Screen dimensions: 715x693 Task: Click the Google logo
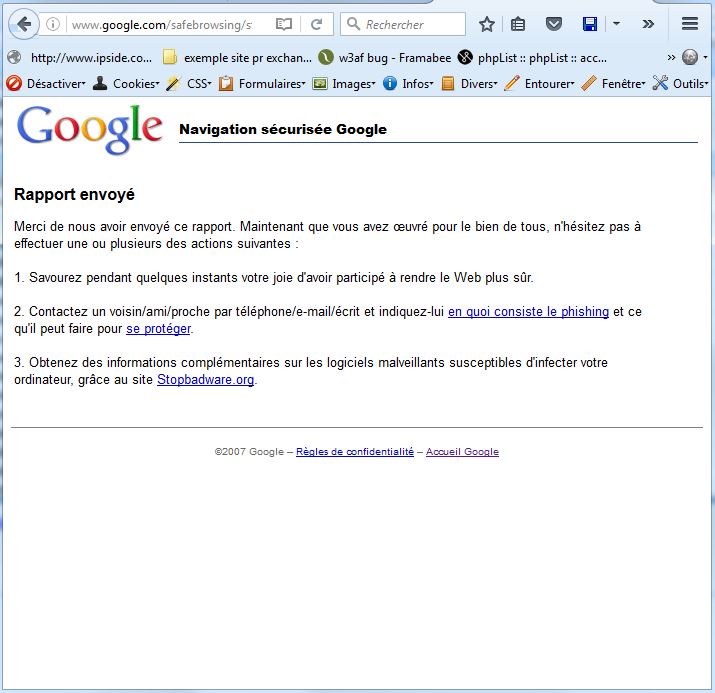point(89,129)
